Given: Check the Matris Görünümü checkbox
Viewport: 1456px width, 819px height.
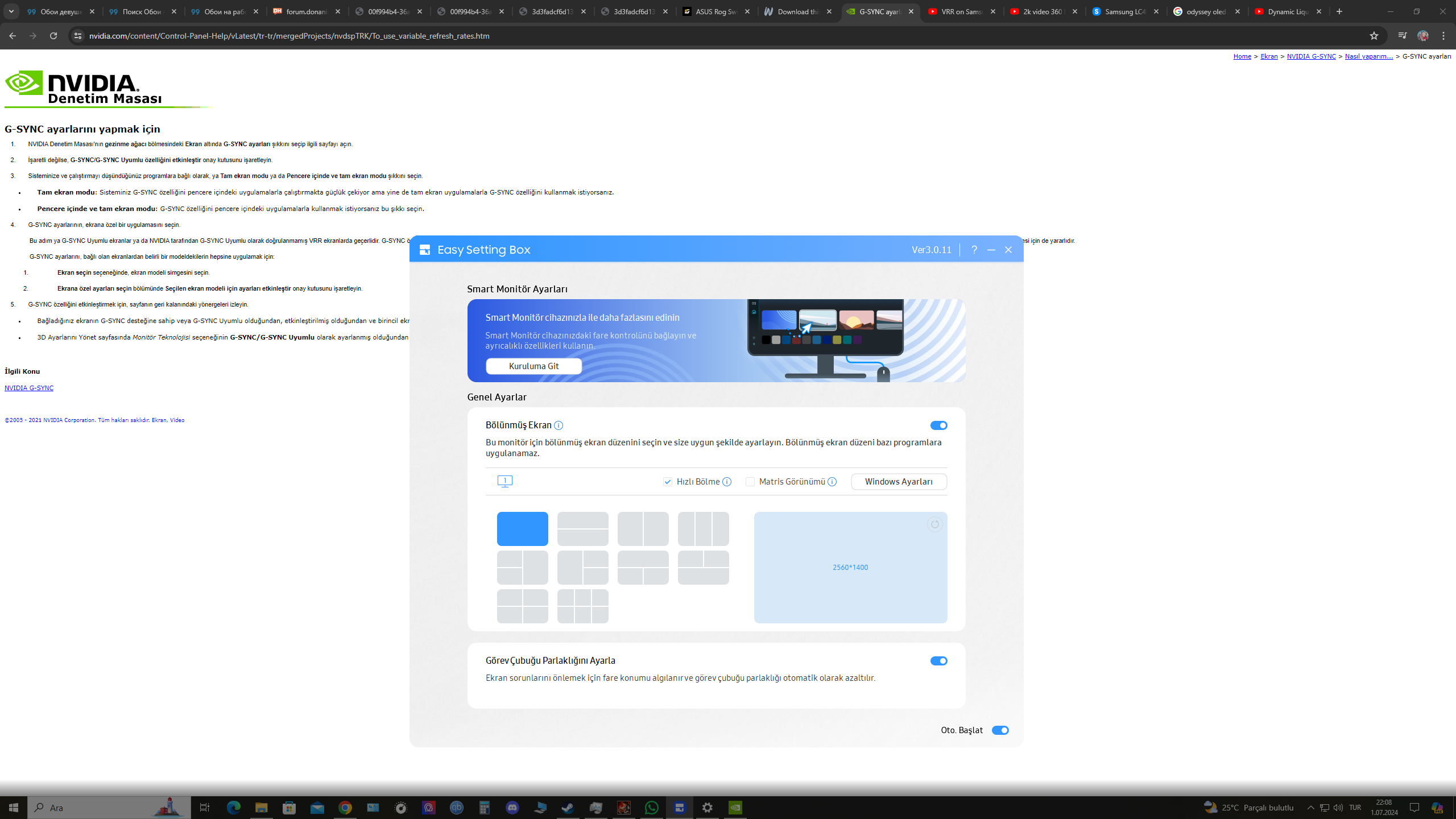Looking at the screenshot, I should [750, 482].
